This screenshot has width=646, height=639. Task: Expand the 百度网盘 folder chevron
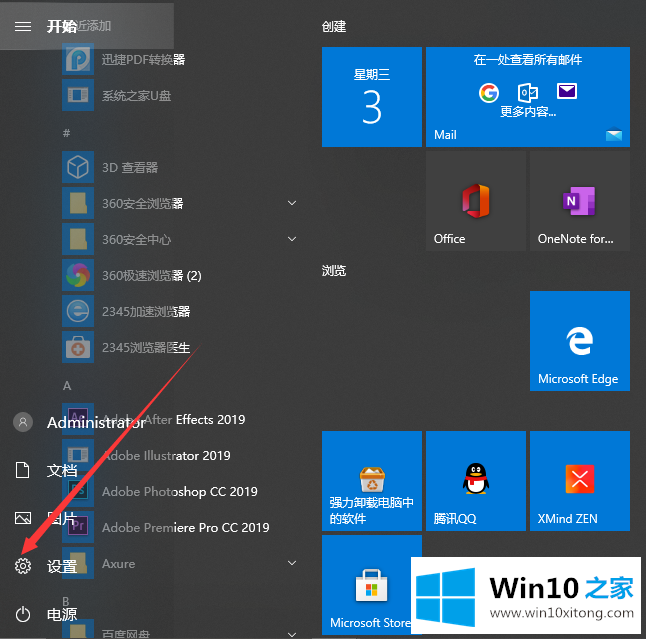pyautogui.click(x=292, y=634)
